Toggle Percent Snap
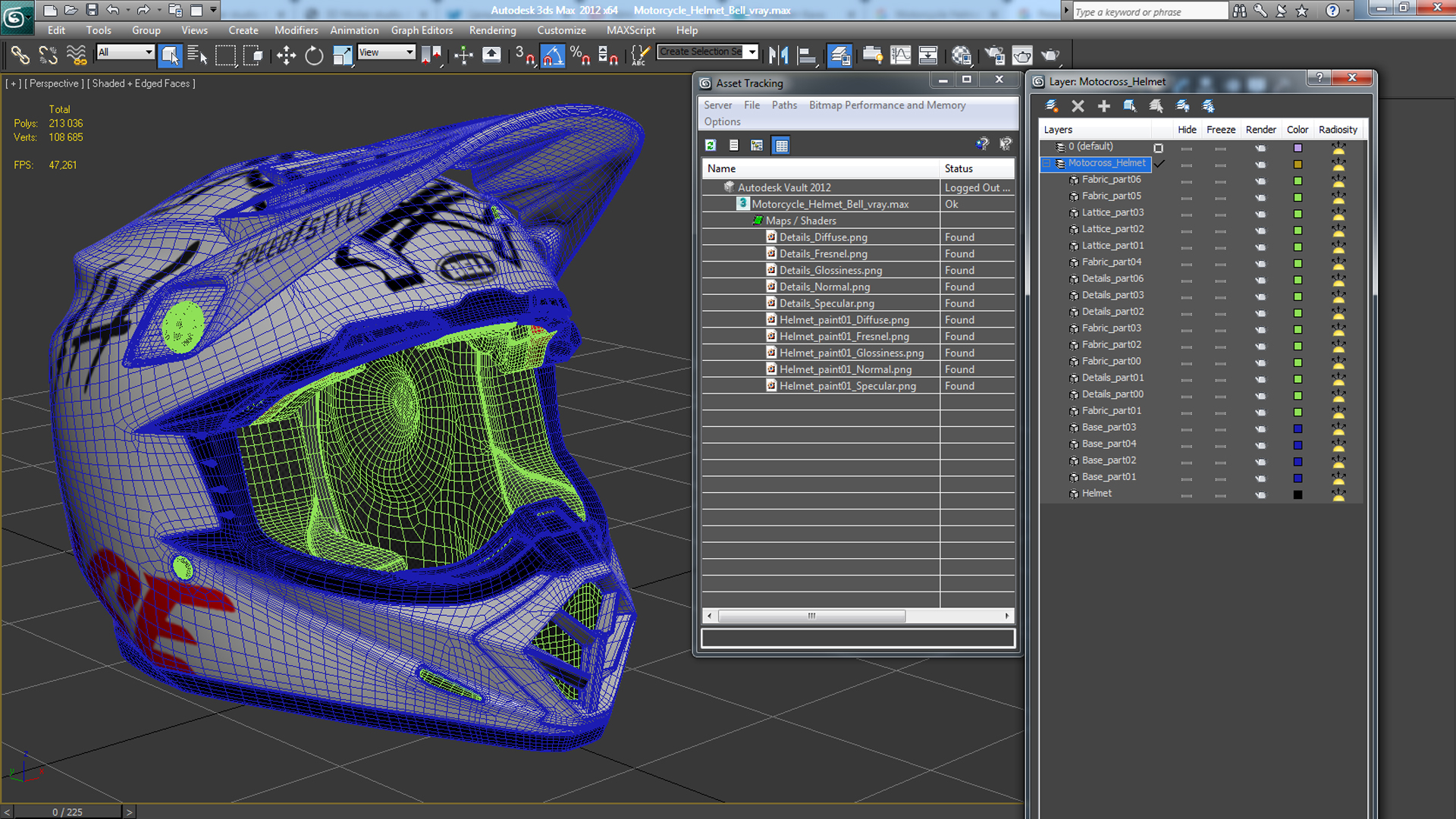Viewport: 1456px width, 819px height. coord(581,55)
